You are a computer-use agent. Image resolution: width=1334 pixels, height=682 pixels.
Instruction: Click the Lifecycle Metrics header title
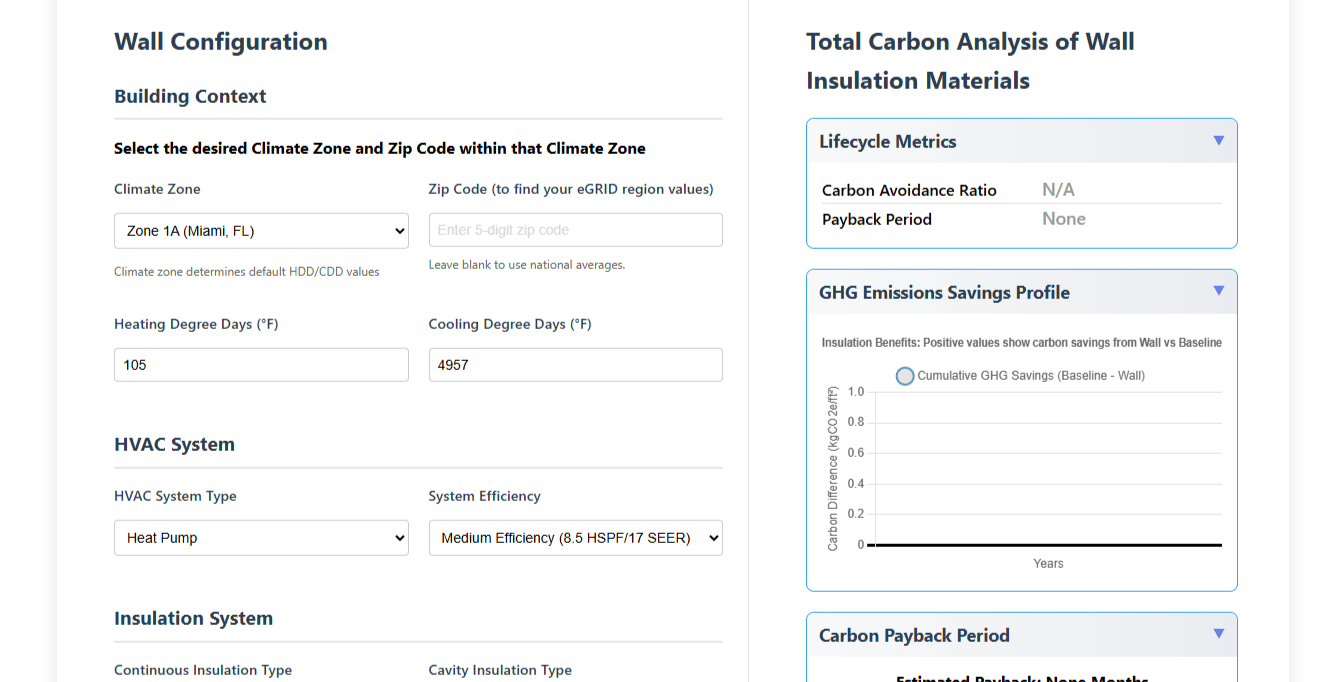click(x=887, y=142)
